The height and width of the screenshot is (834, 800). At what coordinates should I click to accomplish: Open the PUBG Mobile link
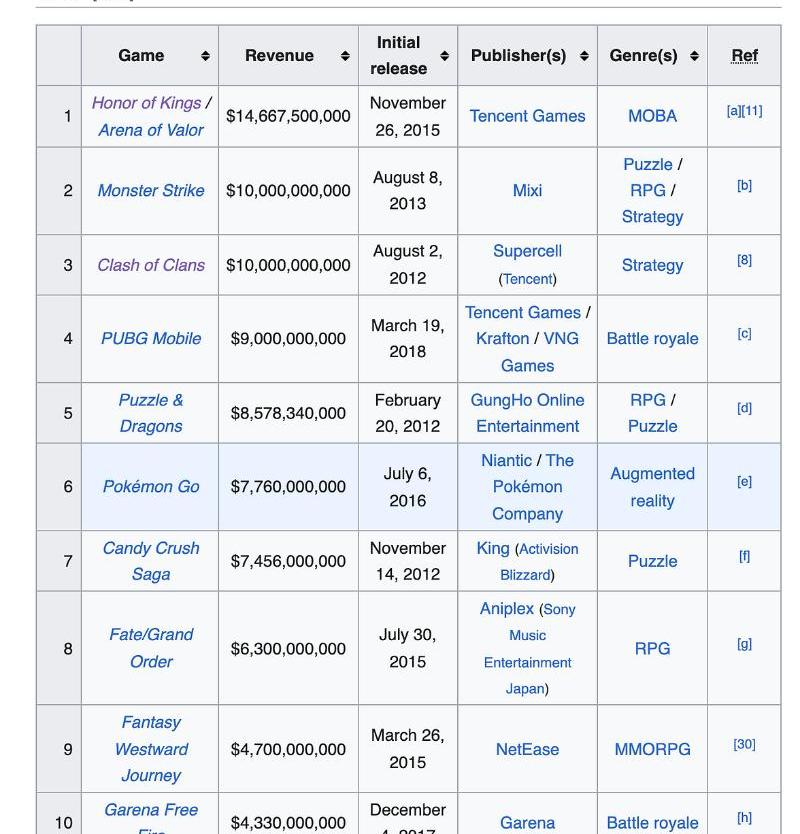point(151,338)
